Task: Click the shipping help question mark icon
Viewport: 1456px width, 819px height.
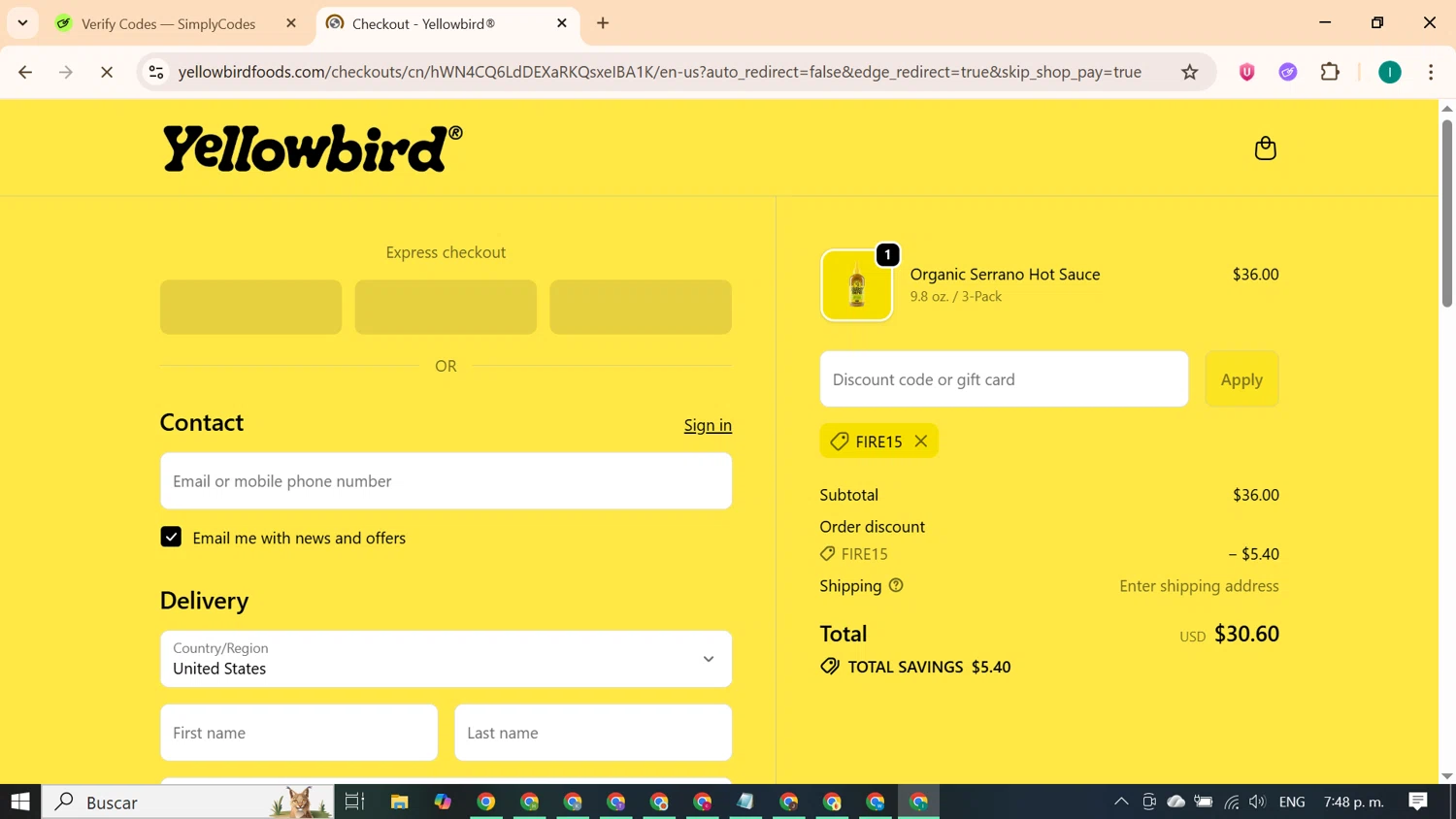Action: point(896,585)
